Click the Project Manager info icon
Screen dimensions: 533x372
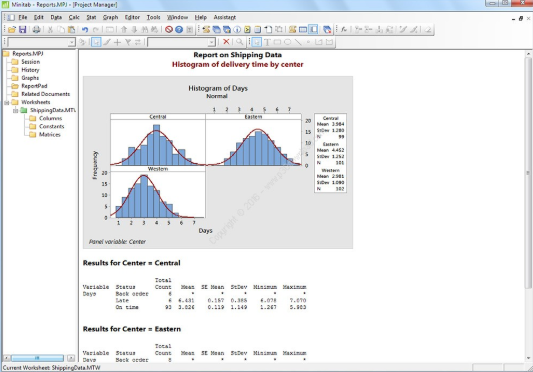point(237,30)
